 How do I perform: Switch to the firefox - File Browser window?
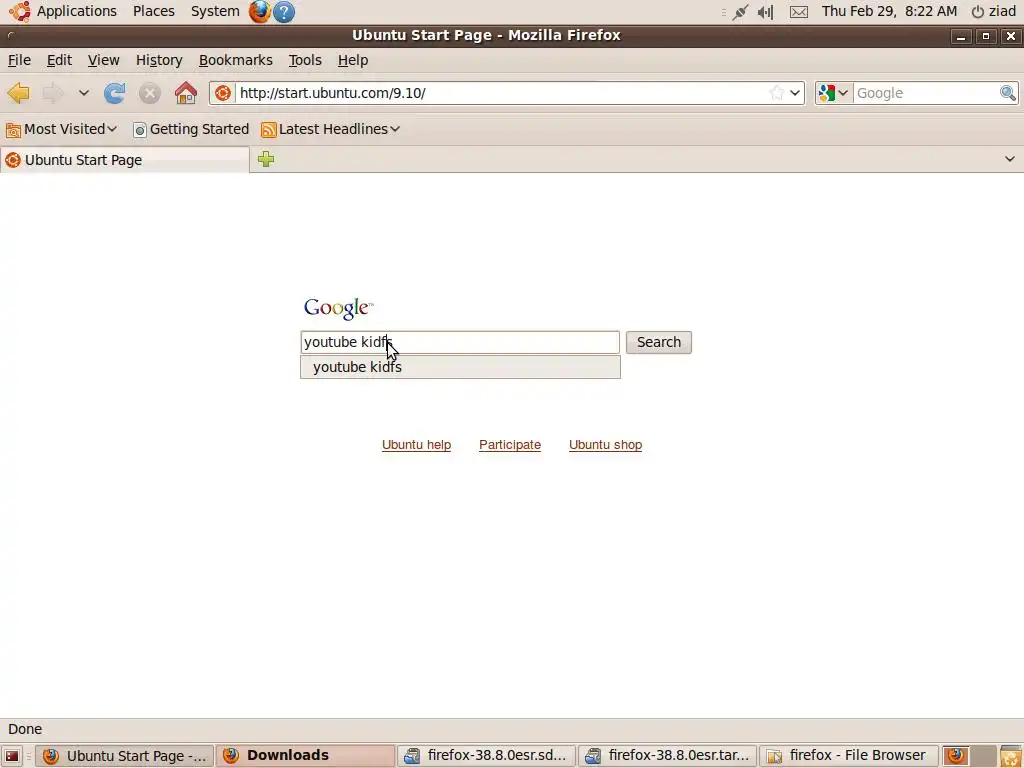point(848,756)
